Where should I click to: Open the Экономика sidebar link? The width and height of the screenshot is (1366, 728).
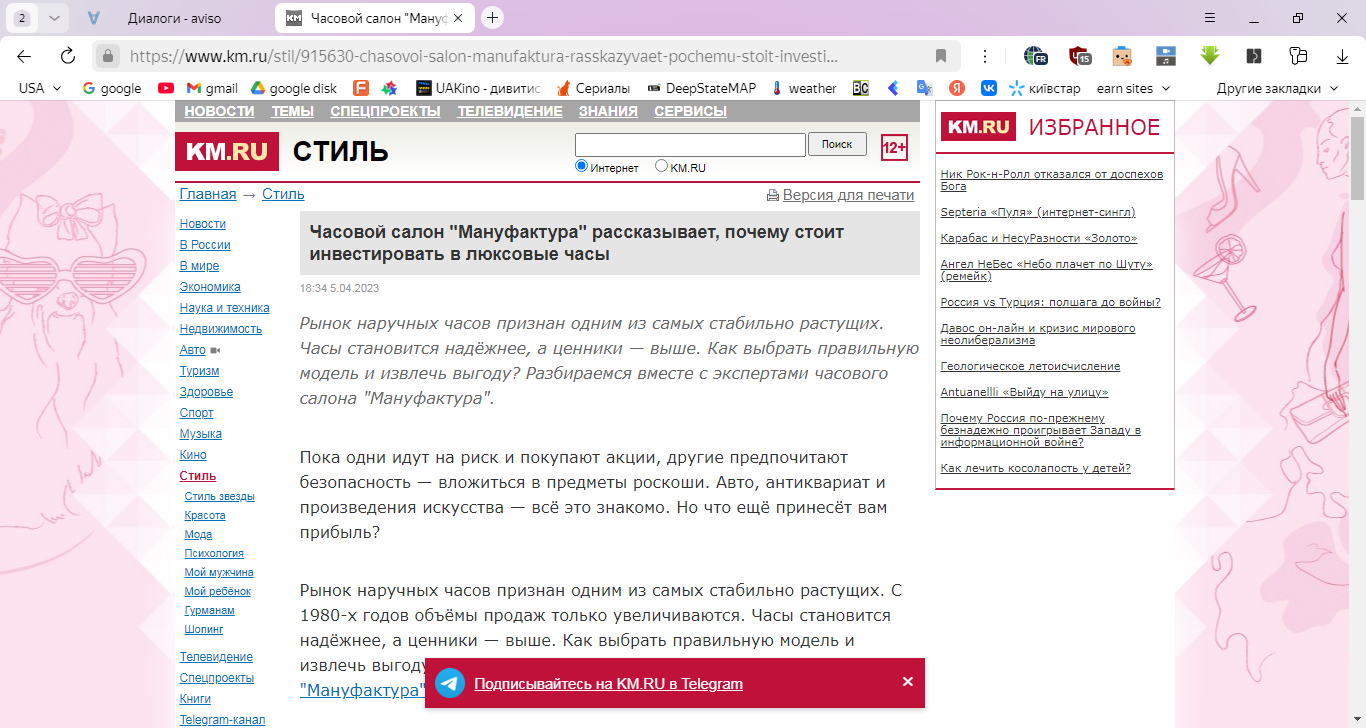coord(210,287)
